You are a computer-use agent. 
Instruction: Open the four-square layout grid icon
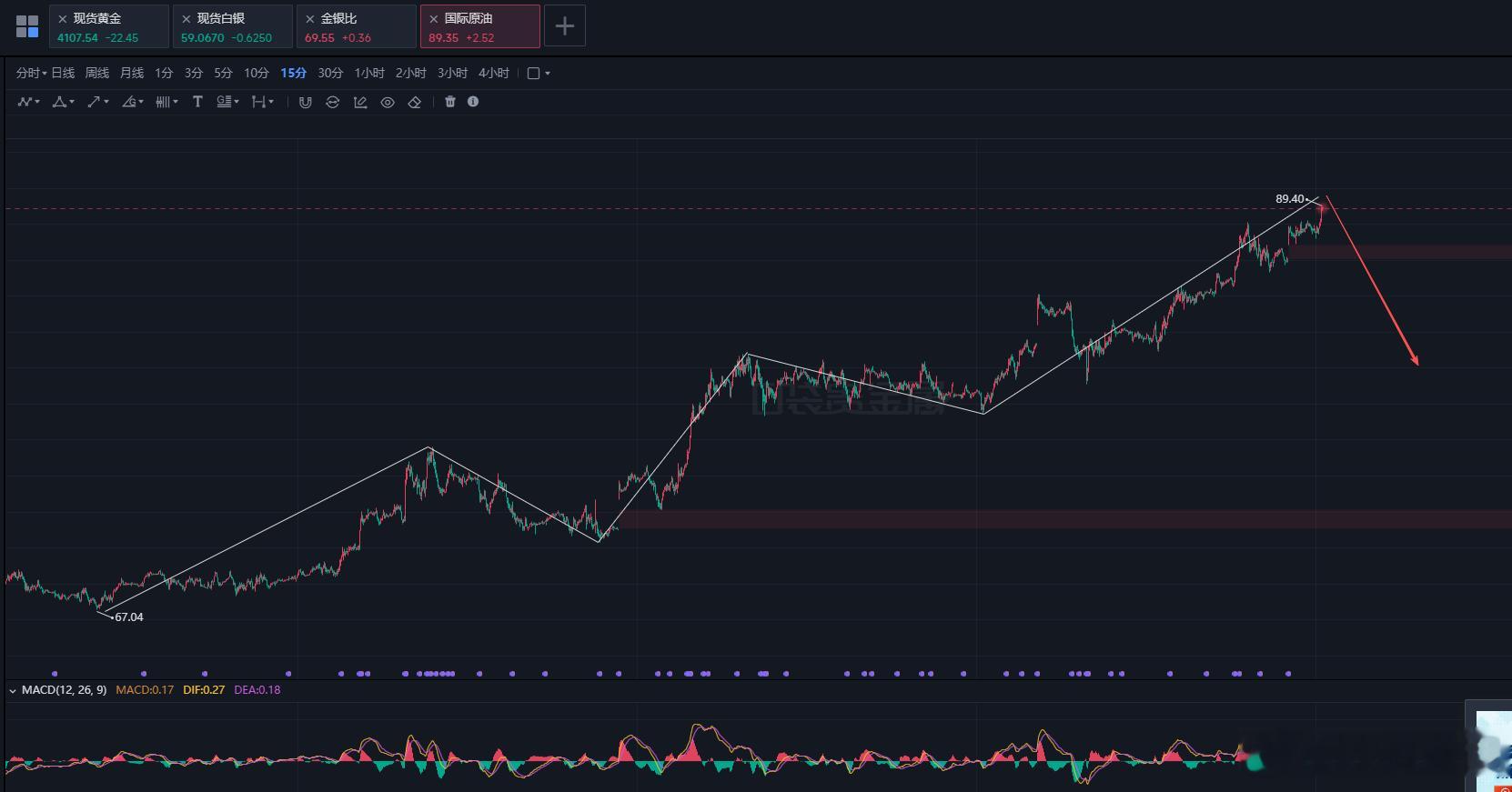point(27,26)
